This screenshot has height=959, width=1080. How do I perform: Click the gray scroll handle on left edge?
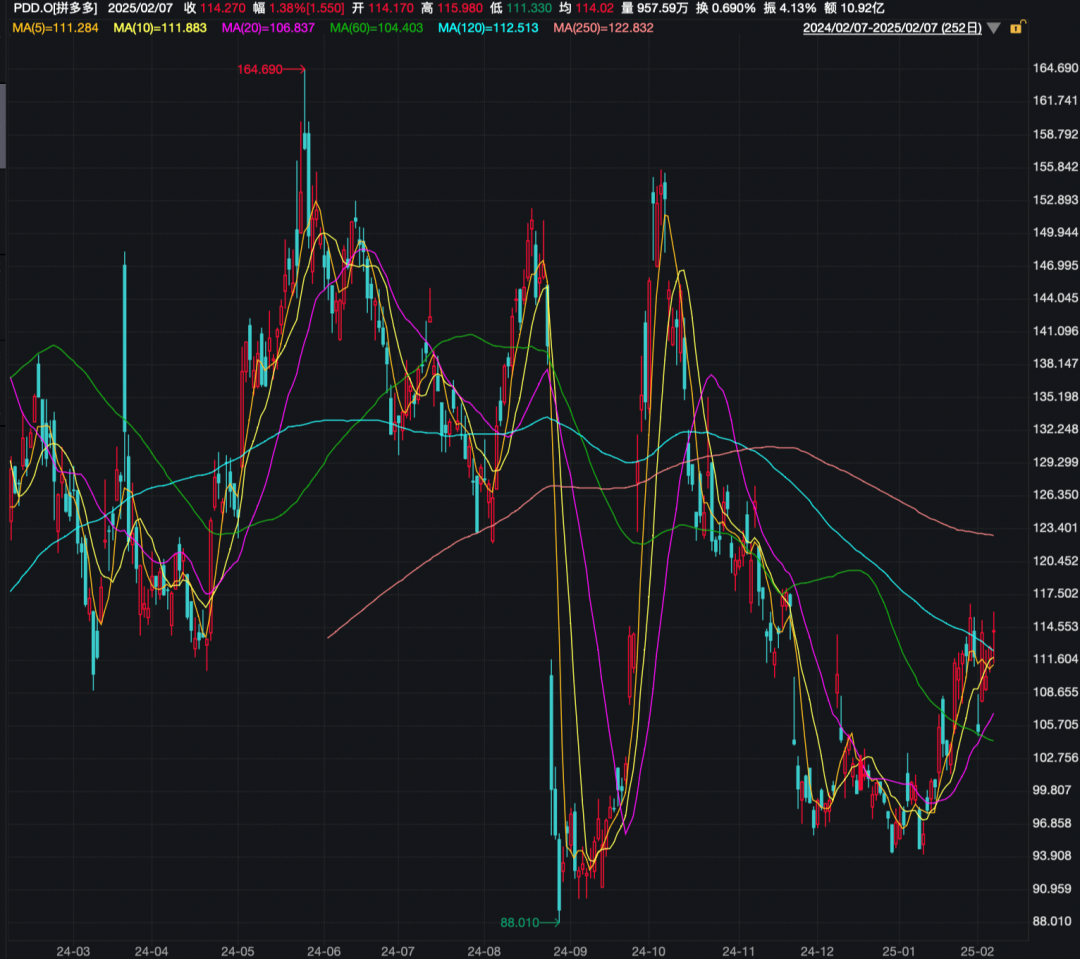(x=3, y=126)
